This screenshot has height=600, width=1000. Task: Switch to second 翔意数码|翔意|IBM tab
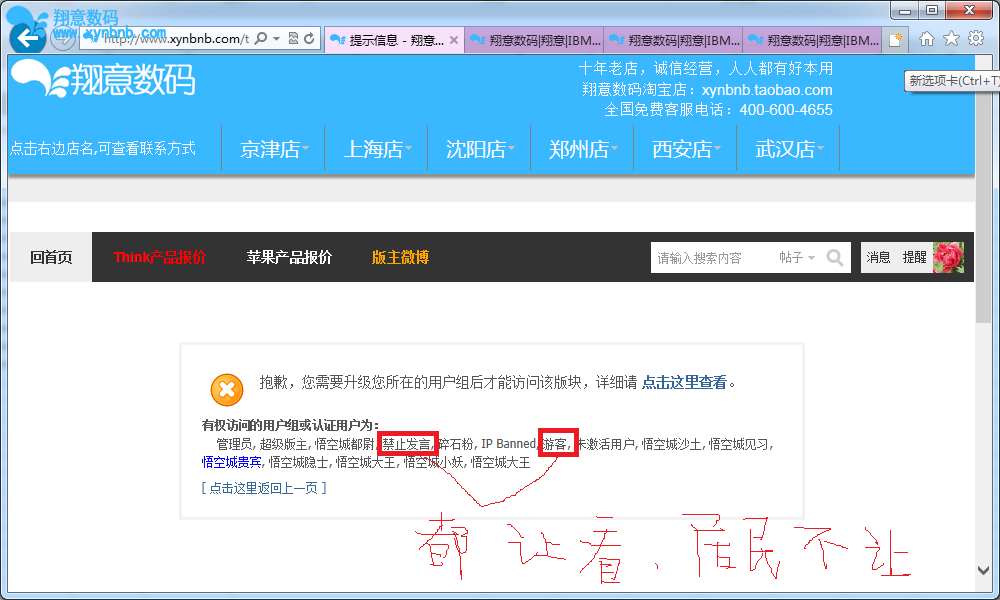[x=534, y=40]
